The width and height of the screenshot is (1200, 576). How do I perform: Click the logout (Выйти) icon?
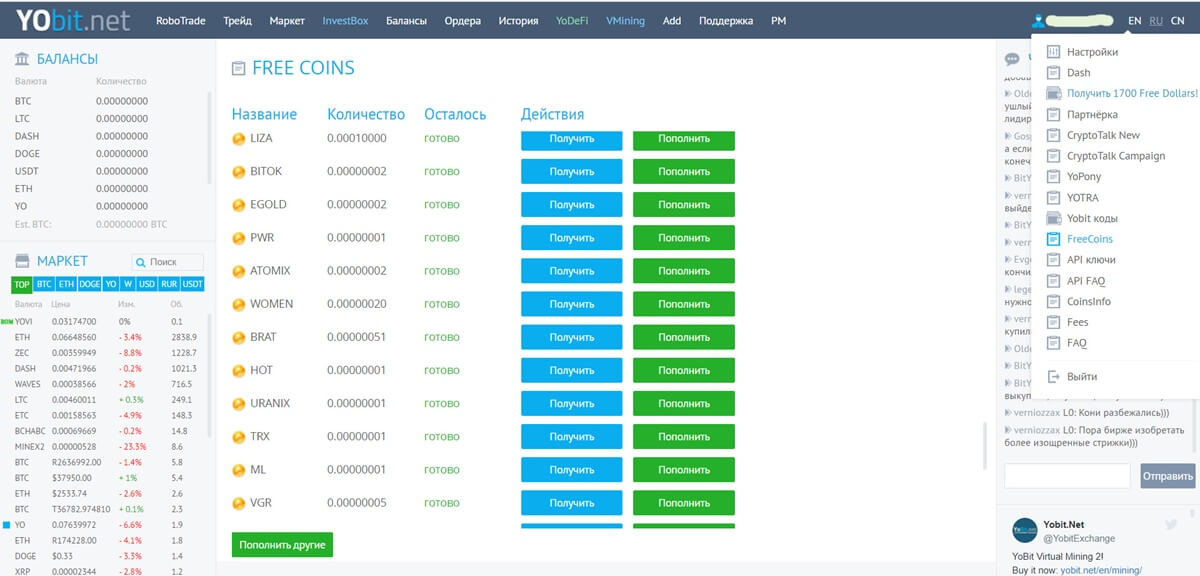(x=1053, y=377)
